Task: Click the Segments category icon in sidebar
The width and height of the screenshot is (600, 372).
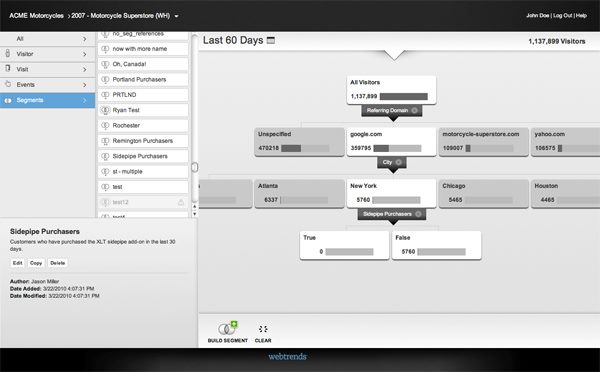Action: pos(8,100)
